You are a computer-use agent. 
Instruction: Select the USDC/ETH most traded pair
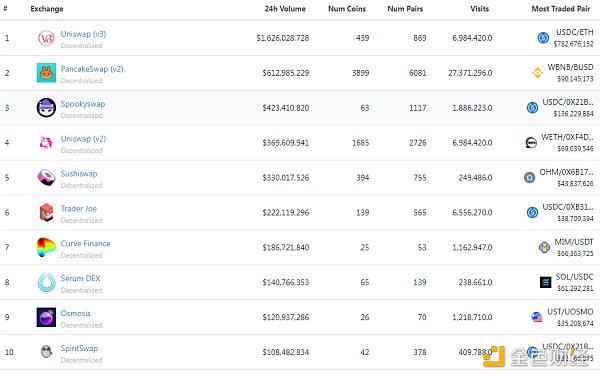click(x=574, y=32)
